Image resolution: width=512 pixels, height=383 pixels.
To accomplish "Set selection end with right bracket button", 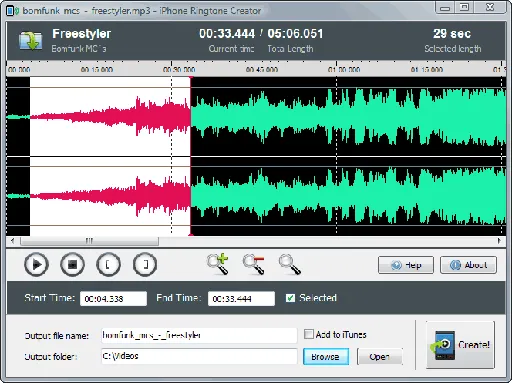I will point(145,265).
